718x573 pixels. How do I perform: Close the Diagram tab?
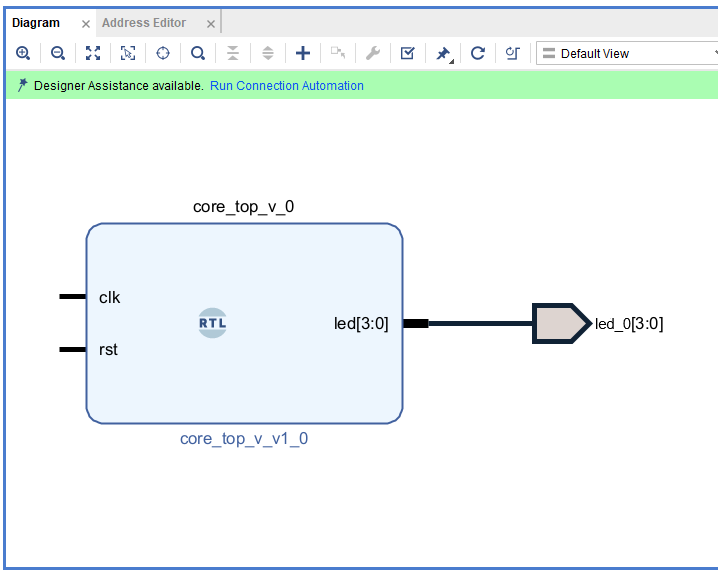coord(85,24)
